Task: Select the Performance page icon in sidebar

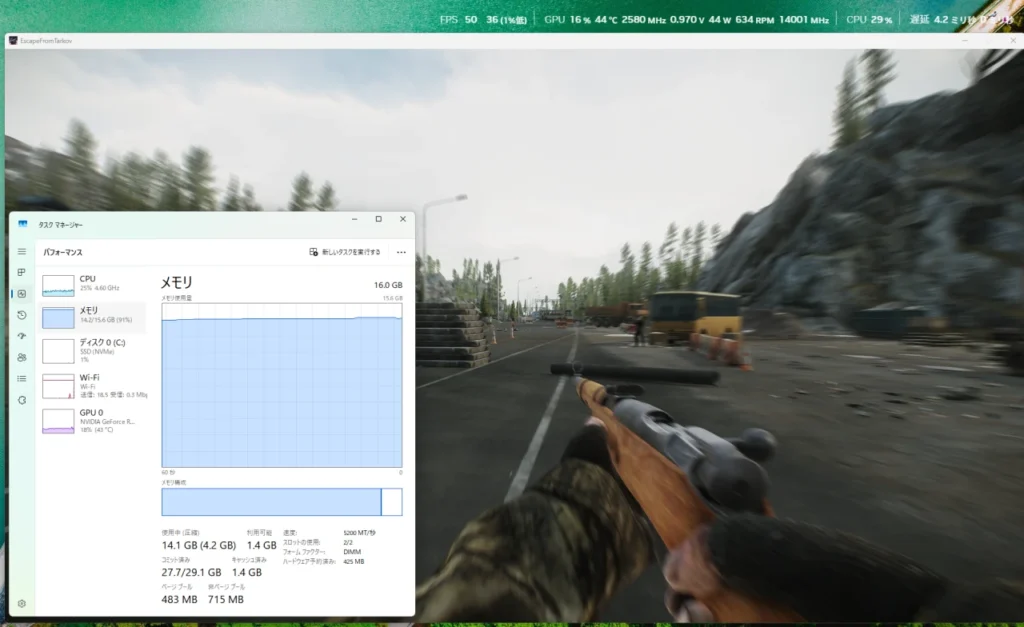Action: pyautogui.click(x=22, y=294)
